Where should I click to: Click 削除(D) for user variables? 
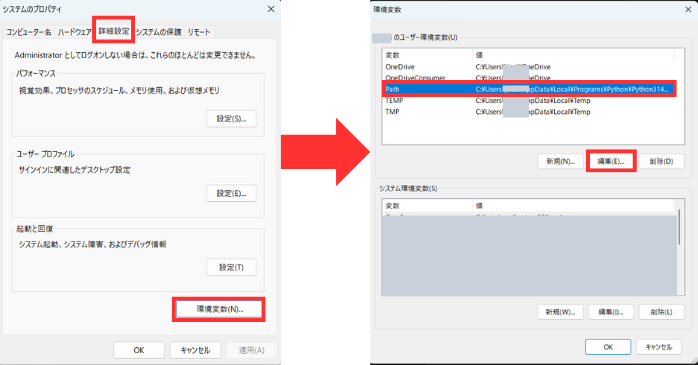pos(661,161)
